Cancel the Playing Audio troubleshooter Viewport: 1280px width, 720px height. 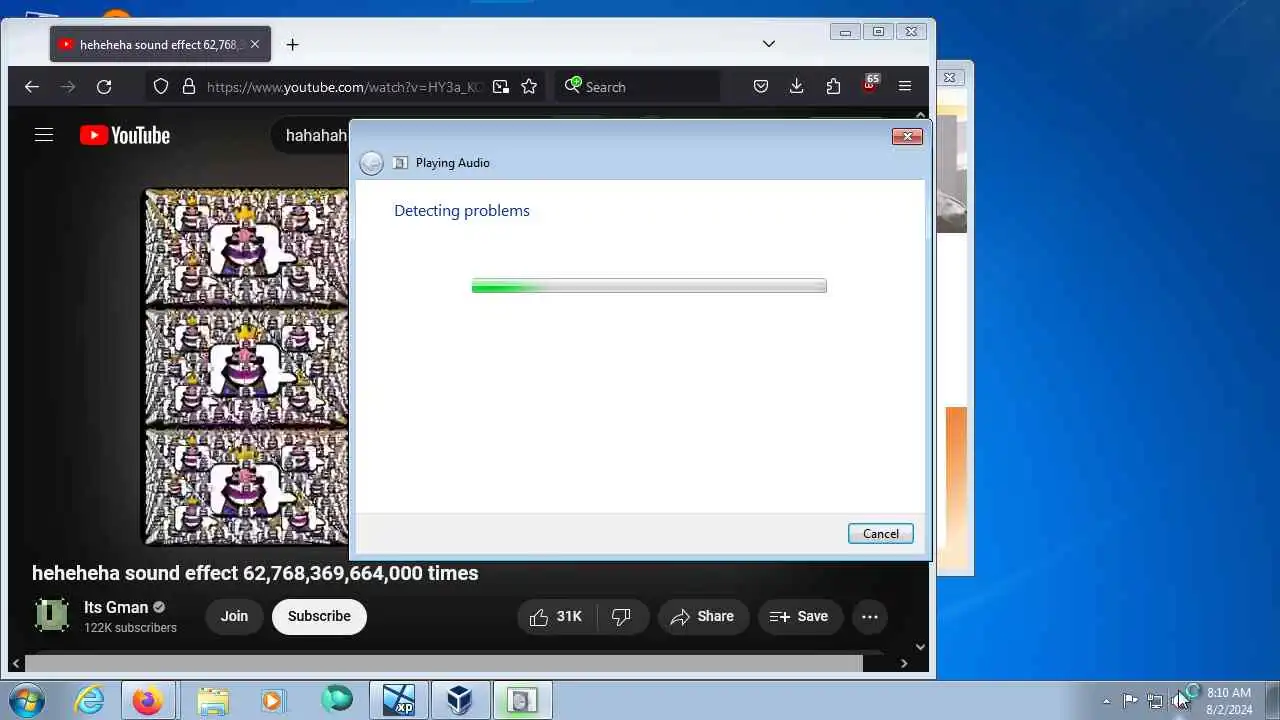[x=880, y=533]
